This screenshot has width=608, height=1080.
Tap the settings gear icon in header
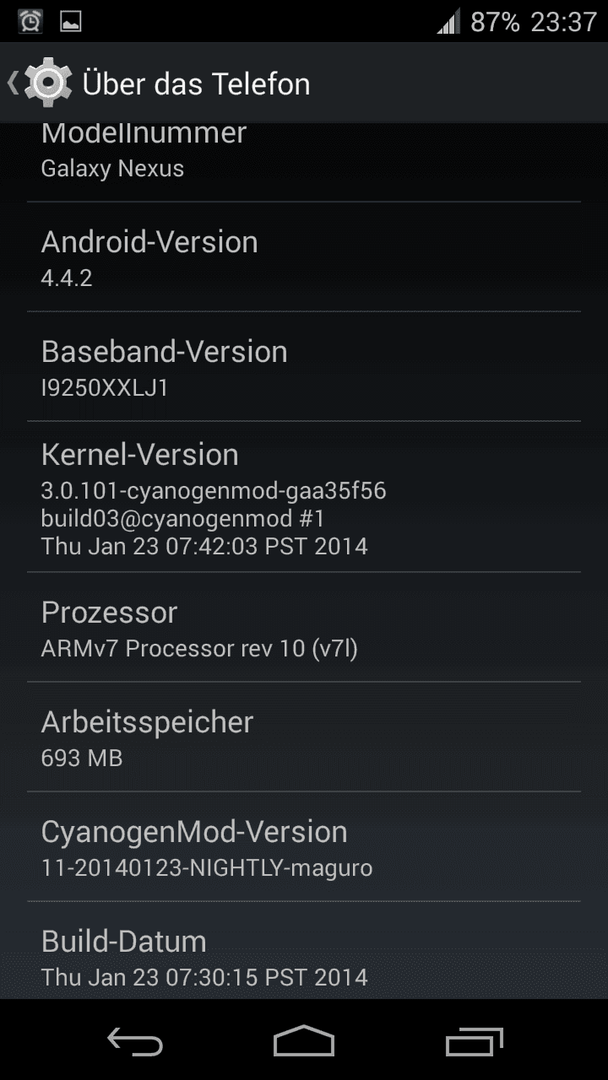48,83
